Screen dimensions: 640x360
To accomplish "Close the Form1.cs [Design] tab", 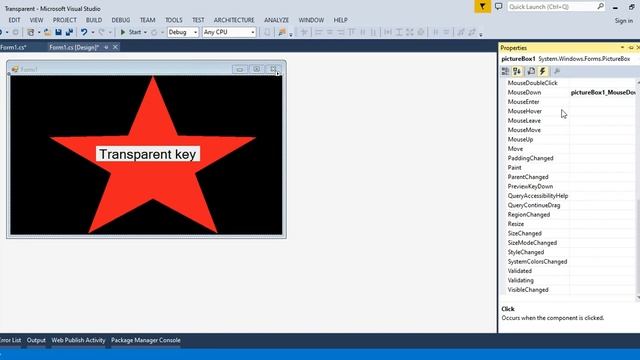I will coord(116,47).
